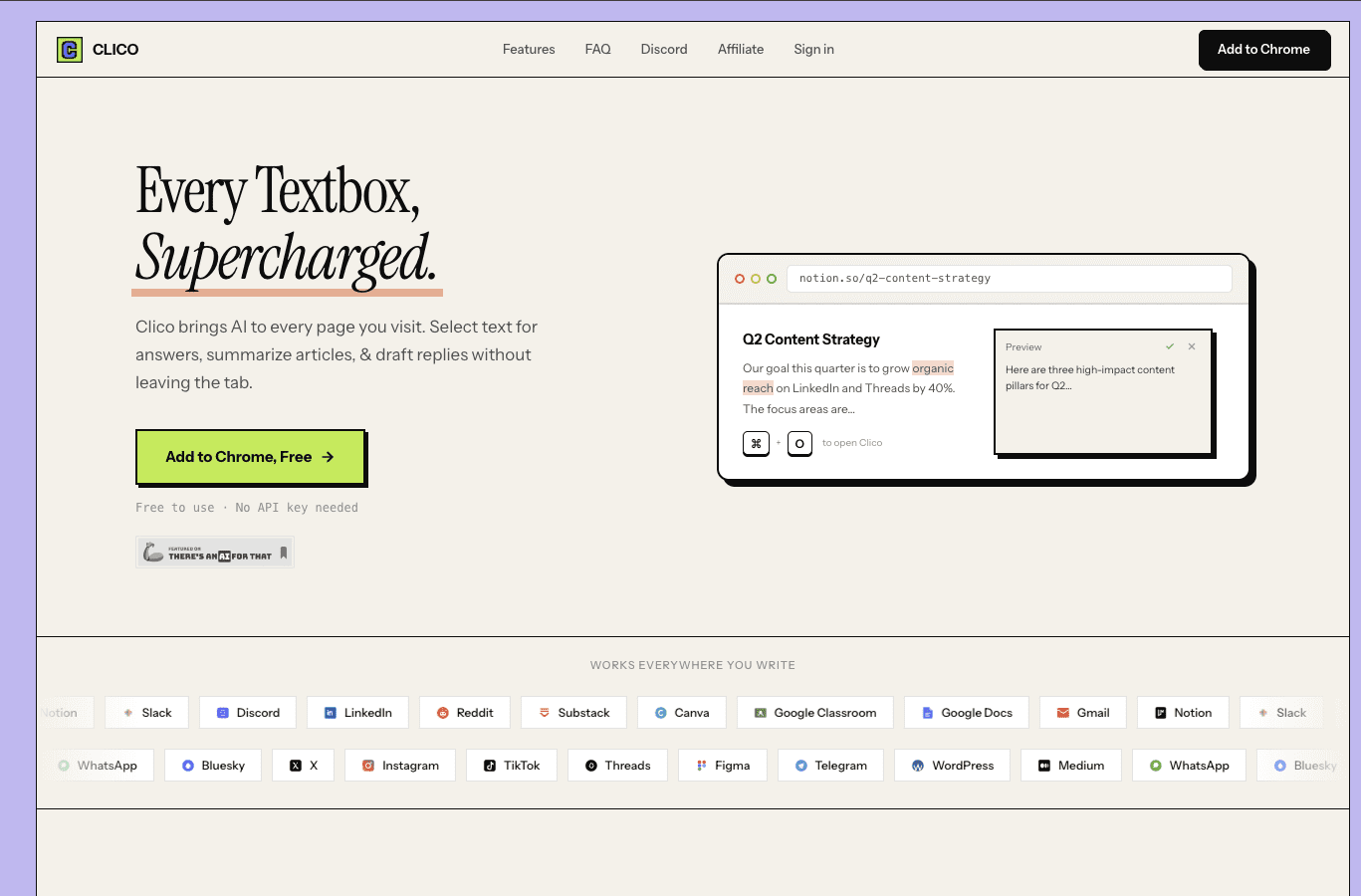Open the FAQ navigation link

click(597, 50)
